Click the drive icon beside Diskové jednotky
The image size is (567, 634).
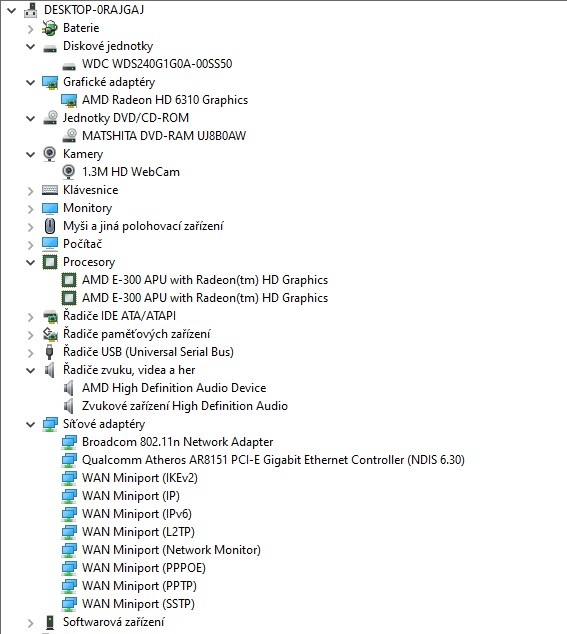[50, 48]
